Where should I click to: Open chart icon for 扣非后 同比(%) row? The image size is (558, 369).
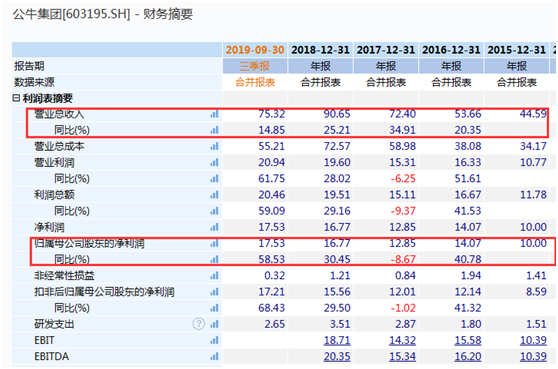(x=214, y=308)
